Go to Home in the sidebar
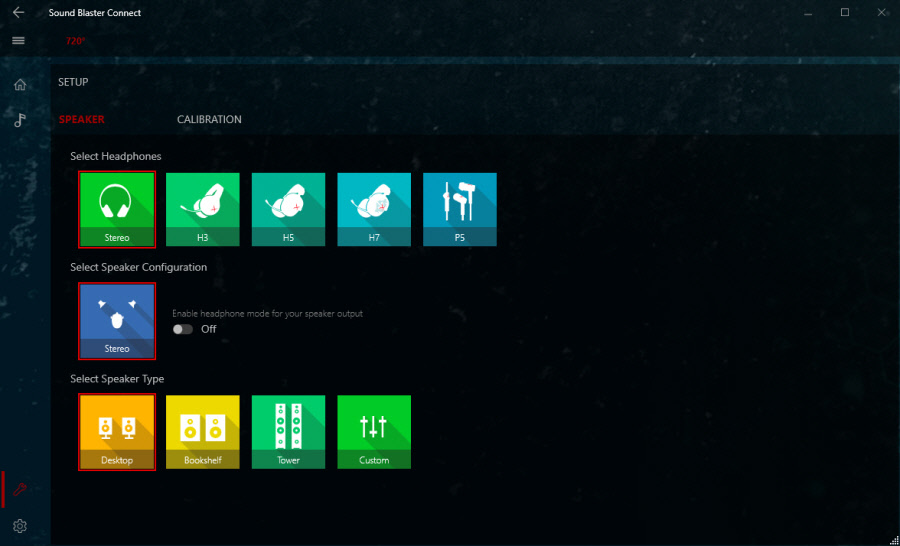The image size is (900, 546). 20,84
